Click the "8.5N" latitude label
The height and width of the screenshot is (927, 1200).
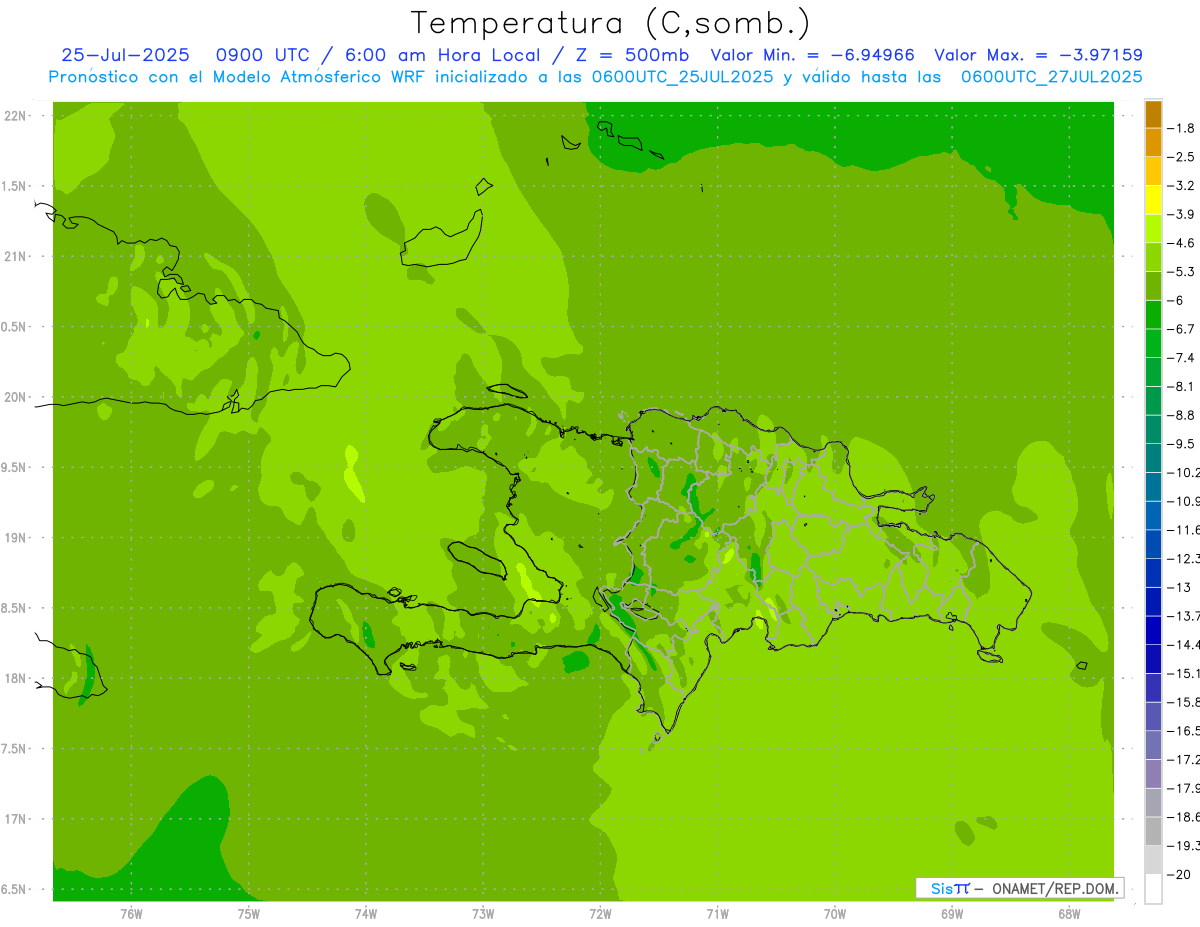[14, 608]
